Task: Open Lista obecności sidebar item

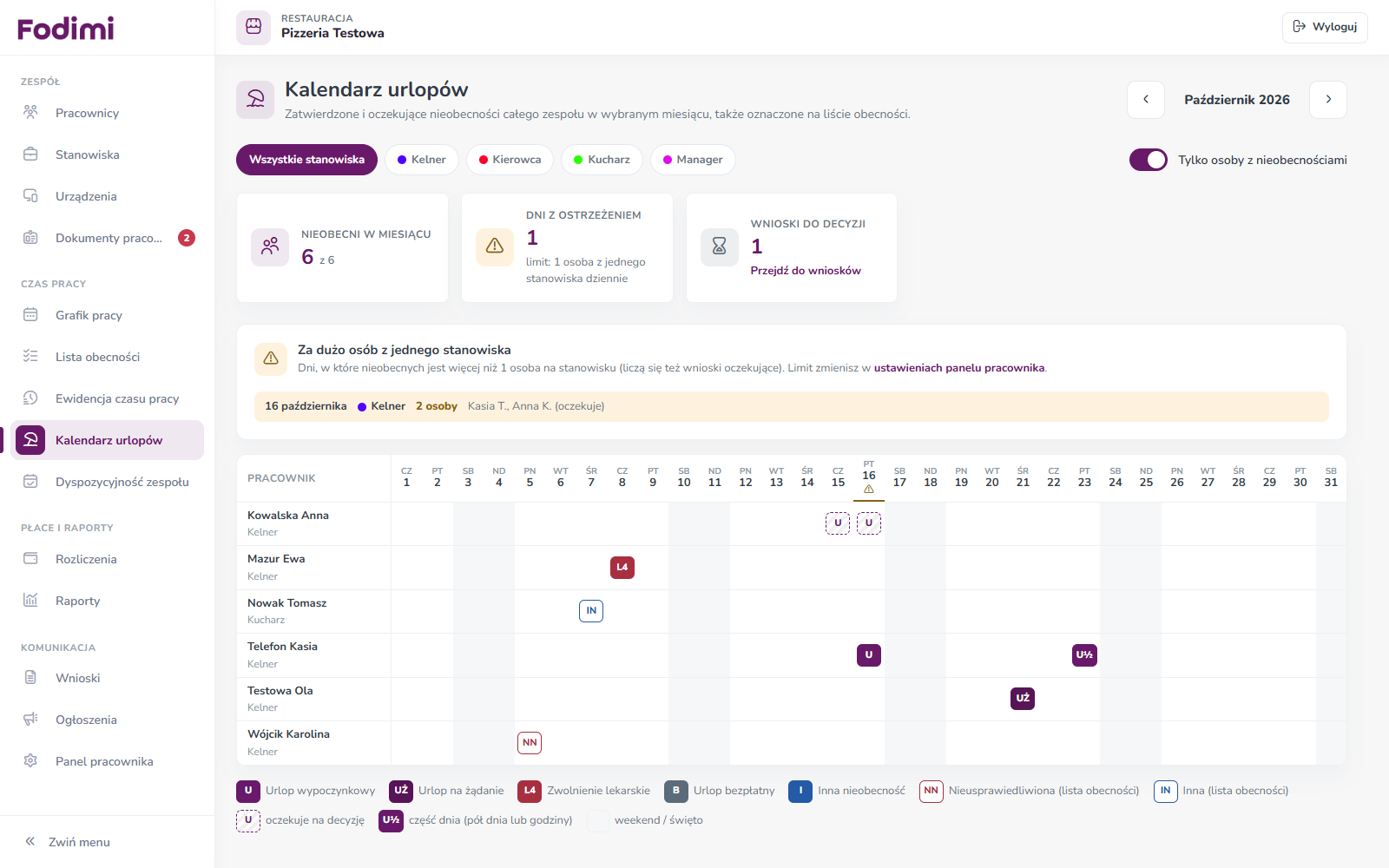Action: (108, 357)
